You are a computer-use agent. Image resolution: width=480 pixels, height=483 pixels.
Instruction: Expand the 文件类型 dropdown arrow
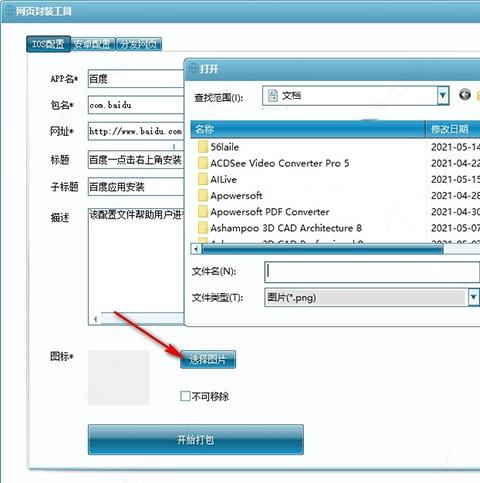473,297
